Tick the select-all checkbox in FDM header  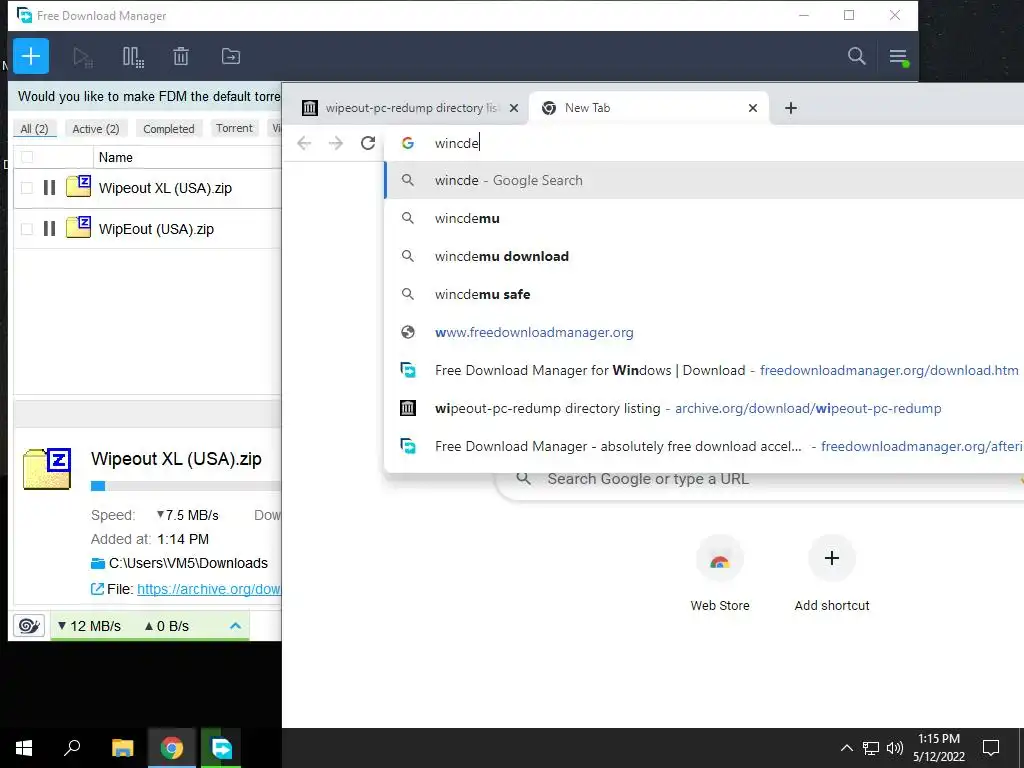[x=27, y=157]
